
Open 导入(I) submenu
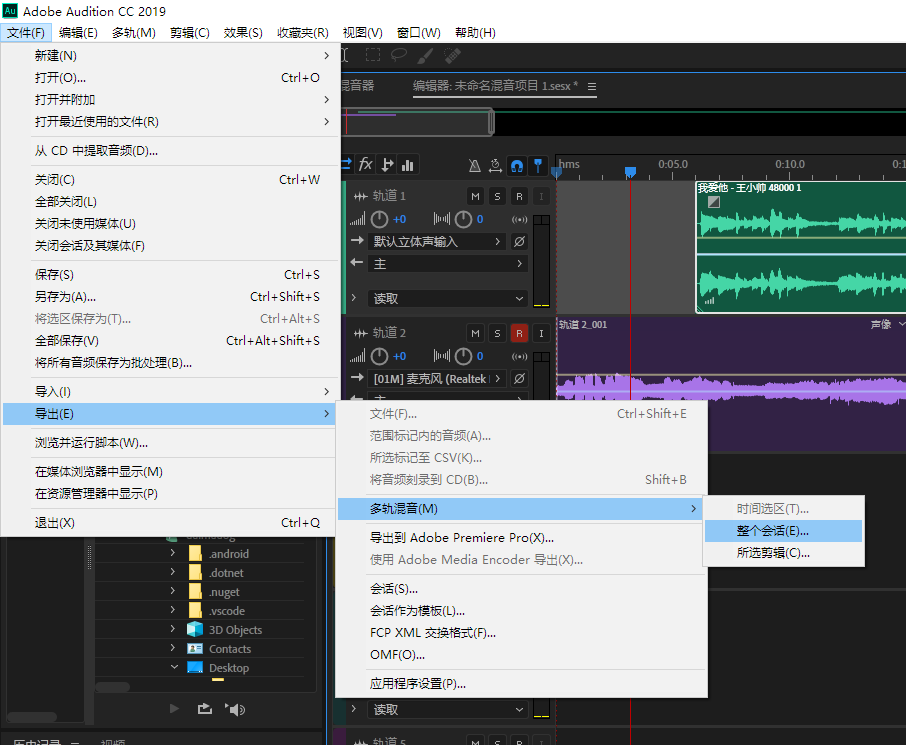tap(170, 392)
